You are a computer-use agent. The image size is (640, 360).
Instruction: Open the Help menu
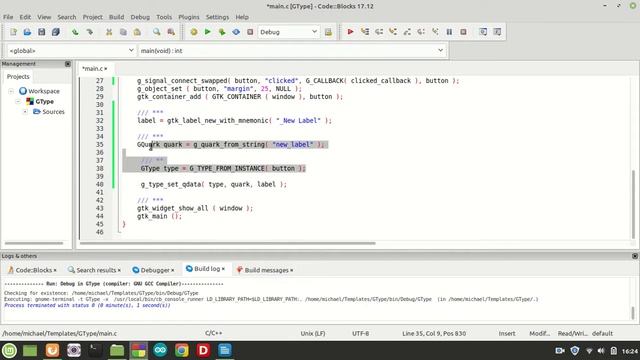(242, 17)
